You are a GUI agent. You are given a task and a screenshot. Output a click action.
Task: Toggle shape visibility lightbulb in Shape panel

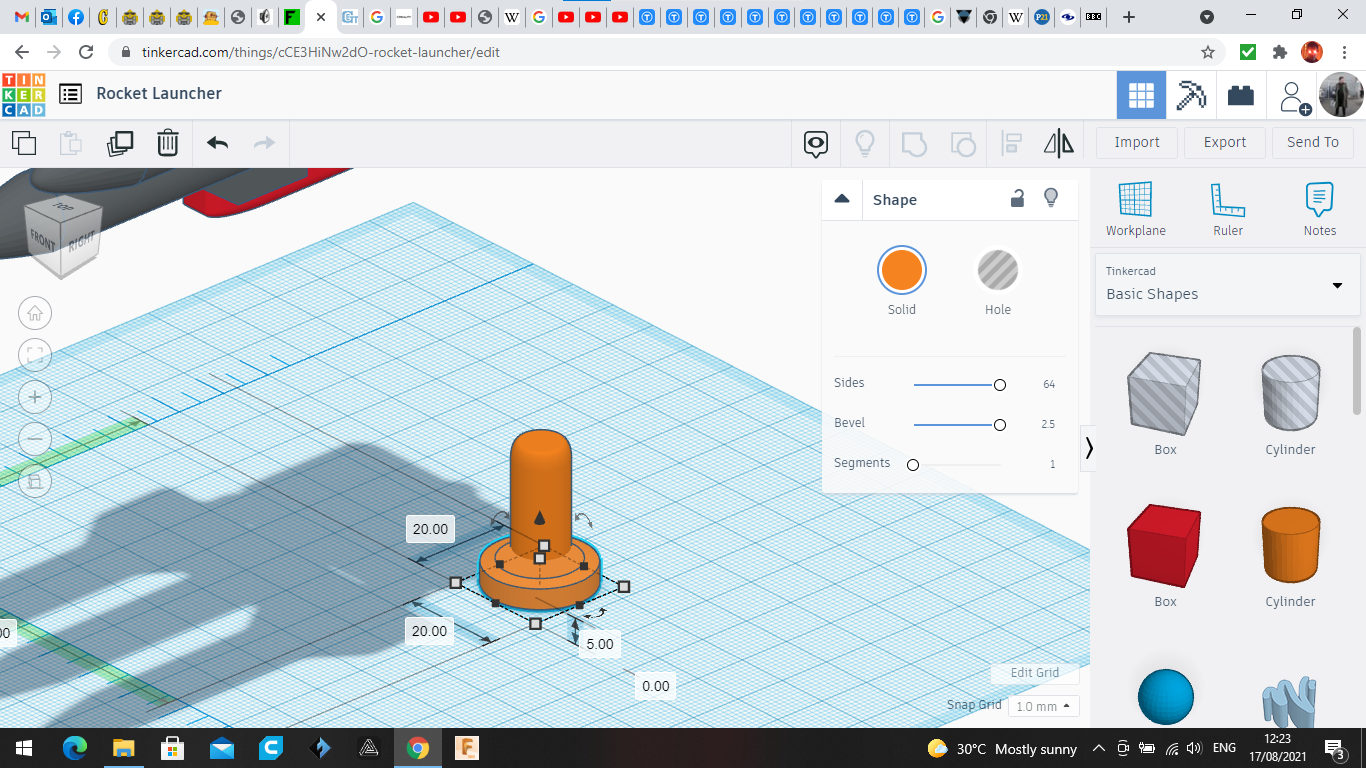click(x=1051, y=198)
